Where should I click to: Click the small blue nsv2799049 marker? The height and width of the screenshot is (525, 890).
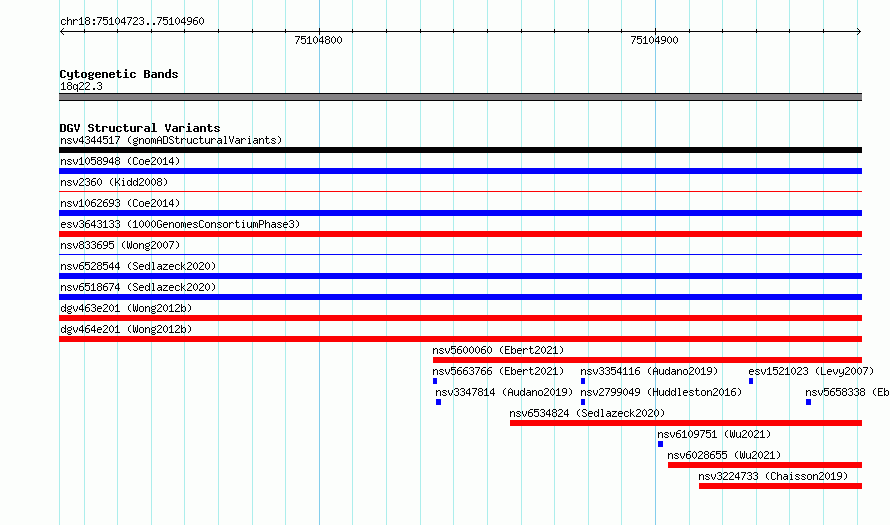pos(583,402)
